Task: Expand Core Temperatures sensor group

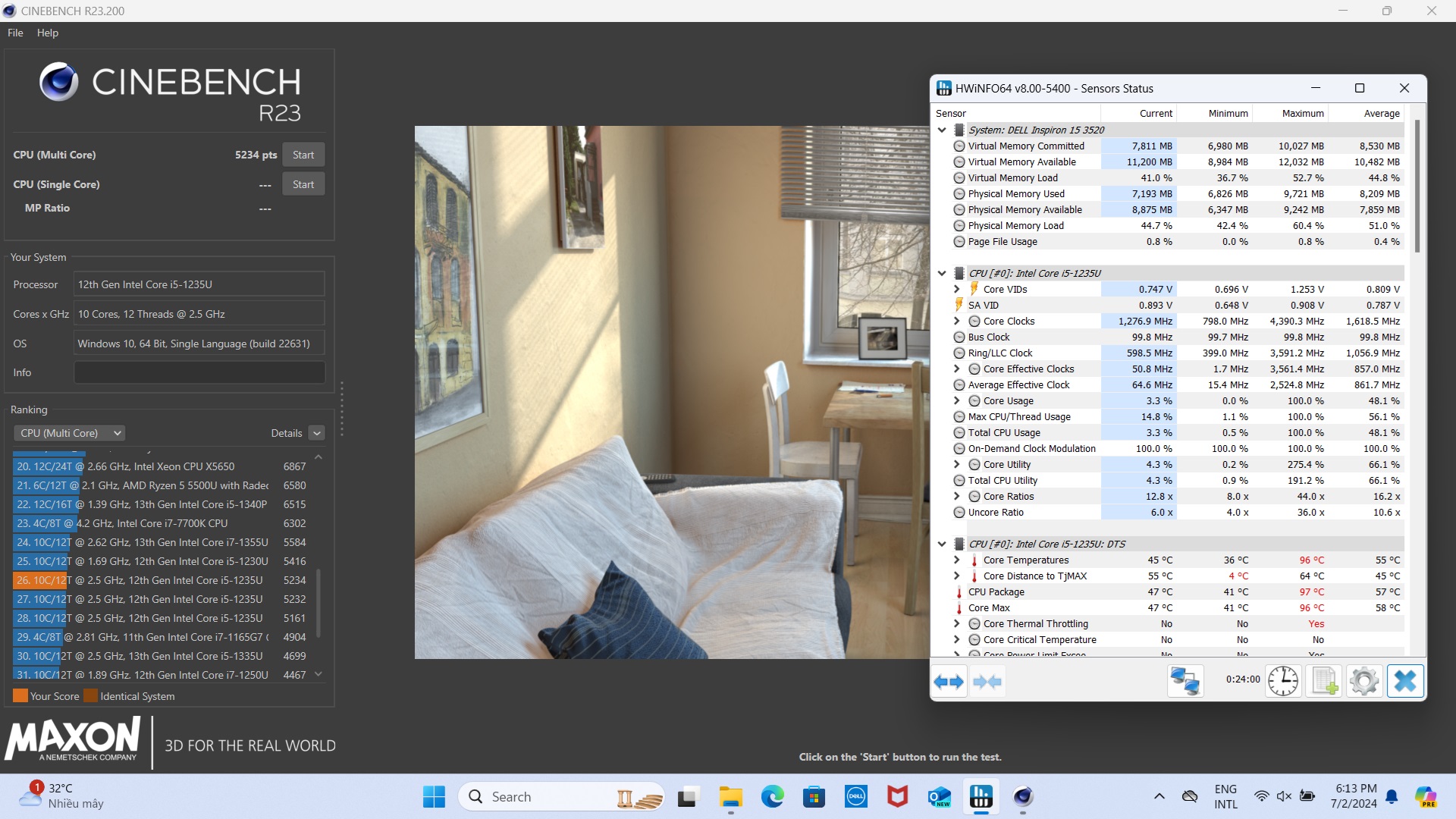Action: pyautogui.click(x=956, y=559)
